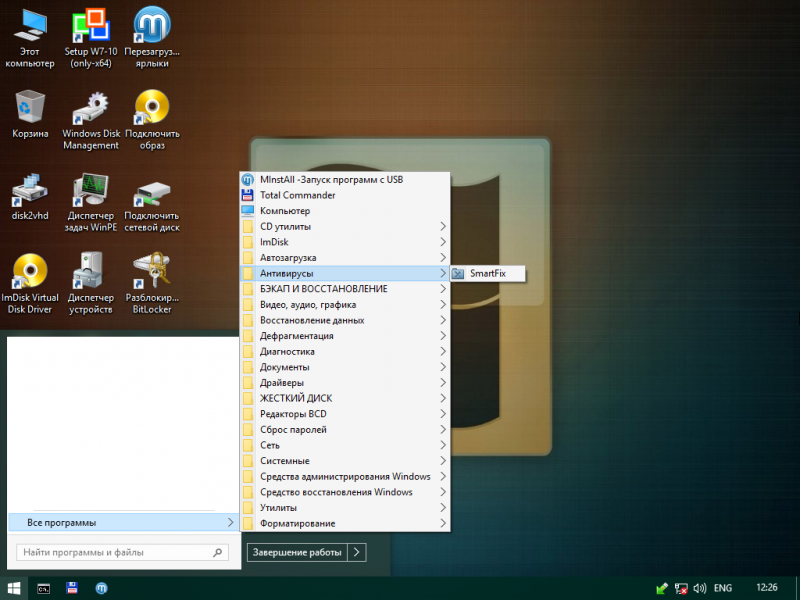
Task: Open command prompt from taskbar
Action: 43,588
